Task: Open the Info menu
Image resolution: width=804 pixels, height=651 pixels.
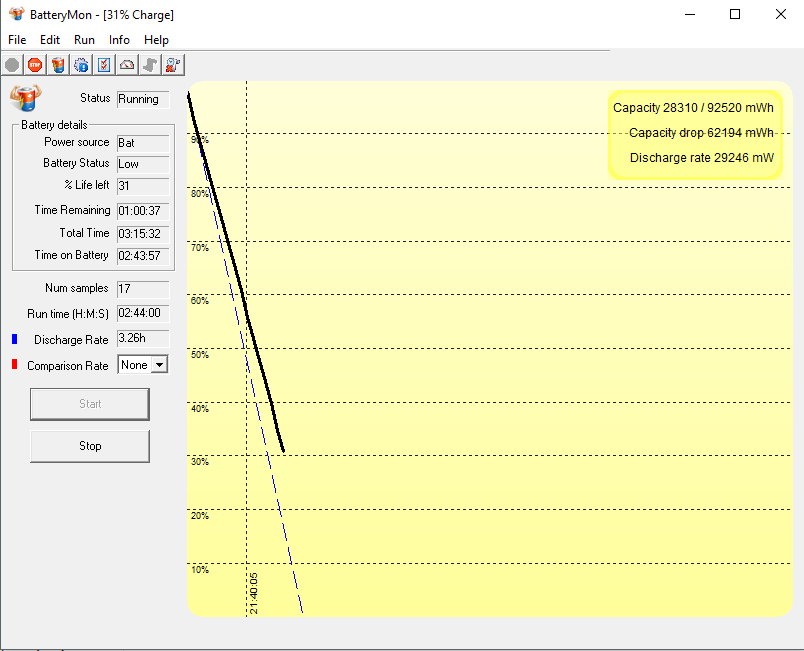Action: (119, 40)
